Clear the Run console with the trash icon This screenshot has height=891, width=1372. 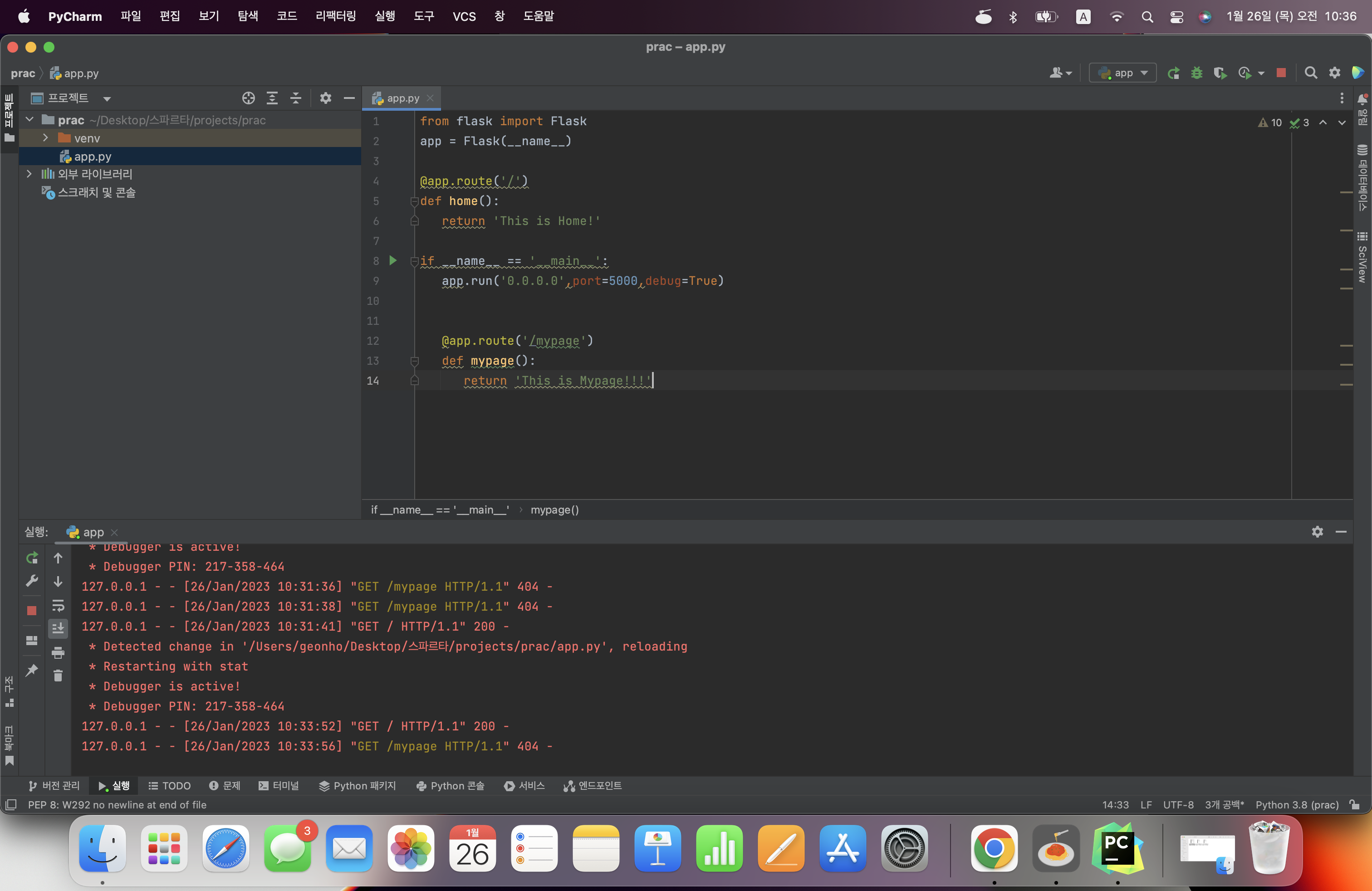(58, 676)
